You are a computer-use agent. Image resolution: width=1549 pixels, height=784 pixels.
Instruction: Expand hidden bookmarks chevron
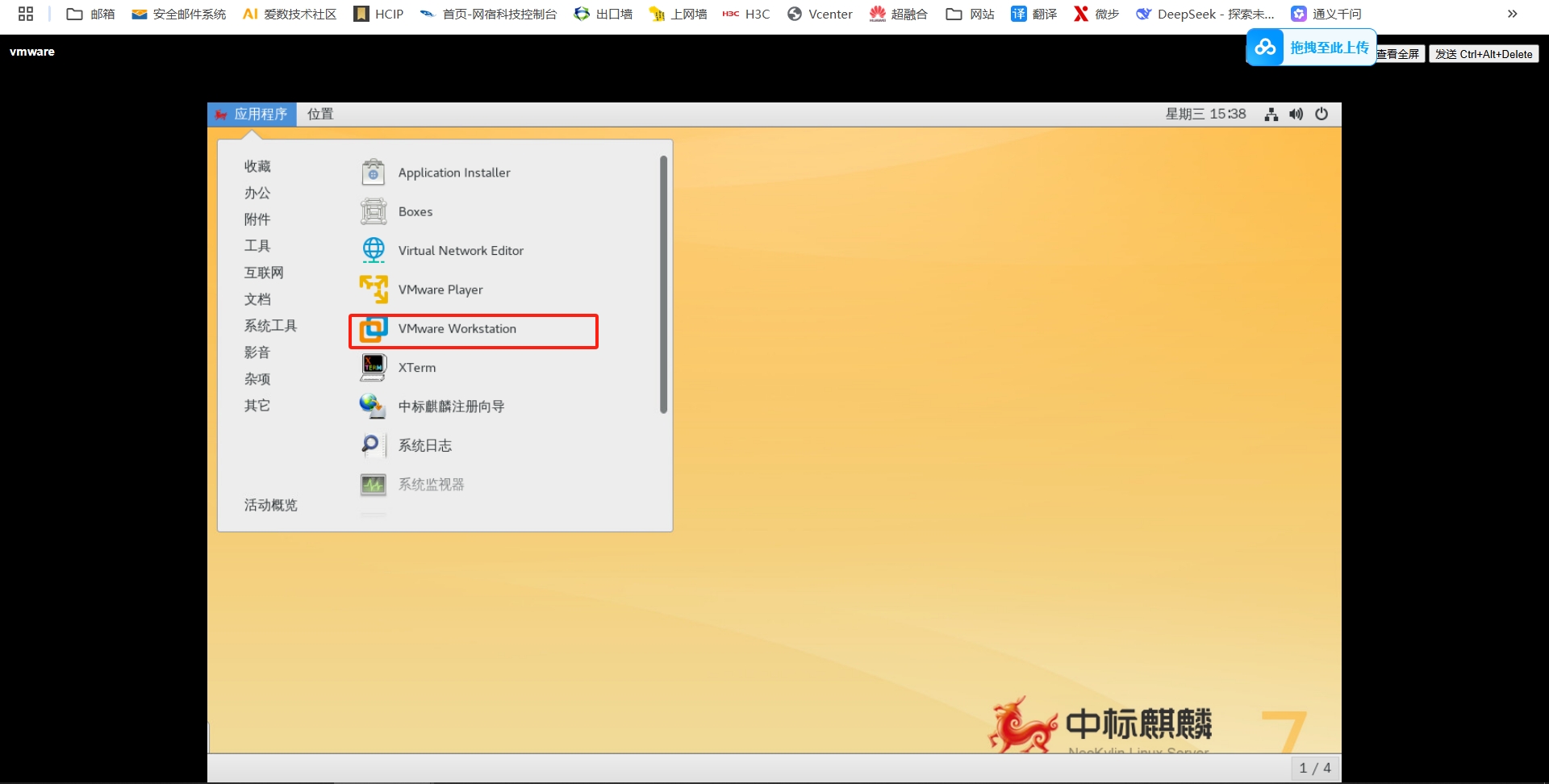coord(1513,14)
